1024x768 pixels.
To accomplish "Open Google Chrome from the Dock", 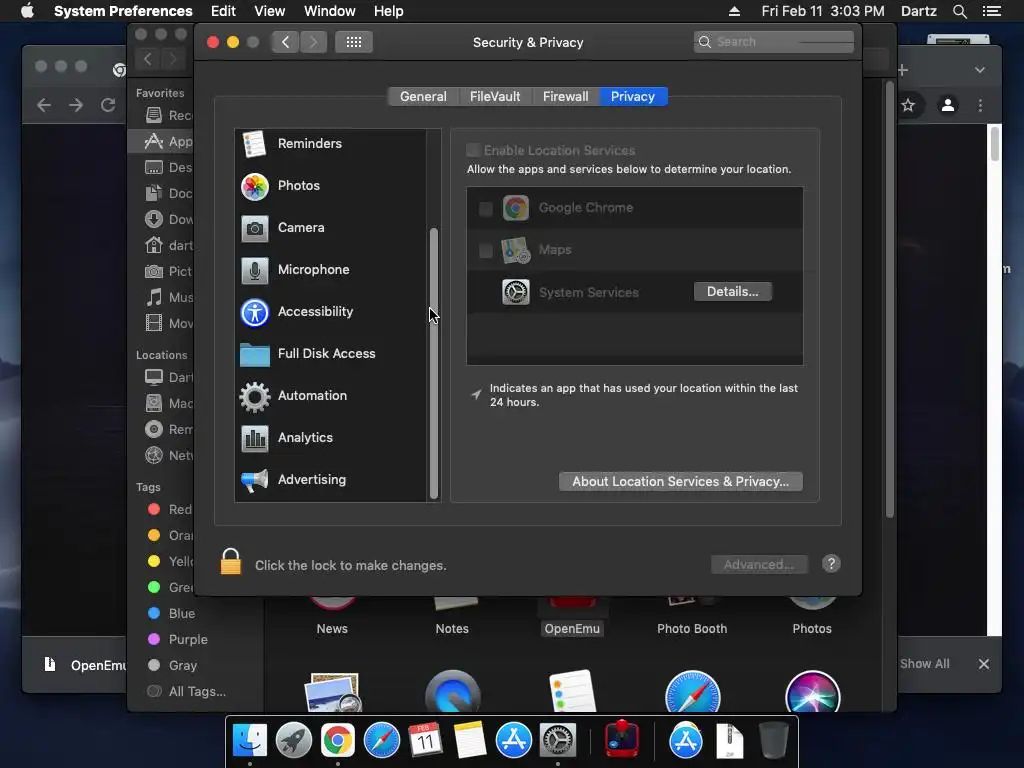I will [337, 740].
